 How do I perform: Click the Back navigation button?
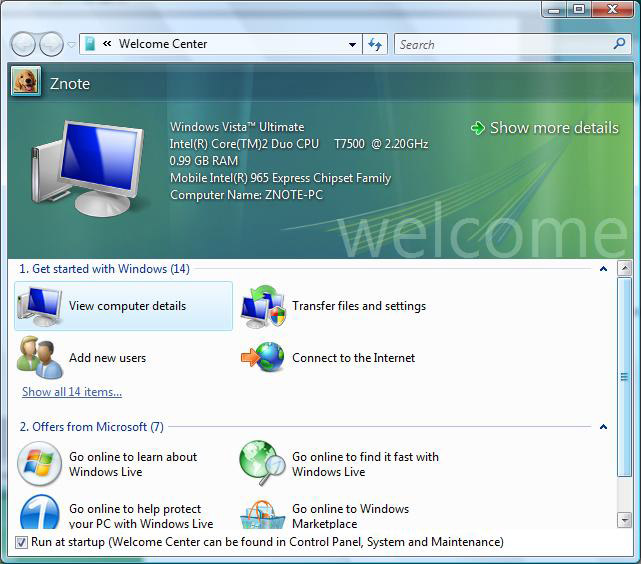(x=23, y=44)
